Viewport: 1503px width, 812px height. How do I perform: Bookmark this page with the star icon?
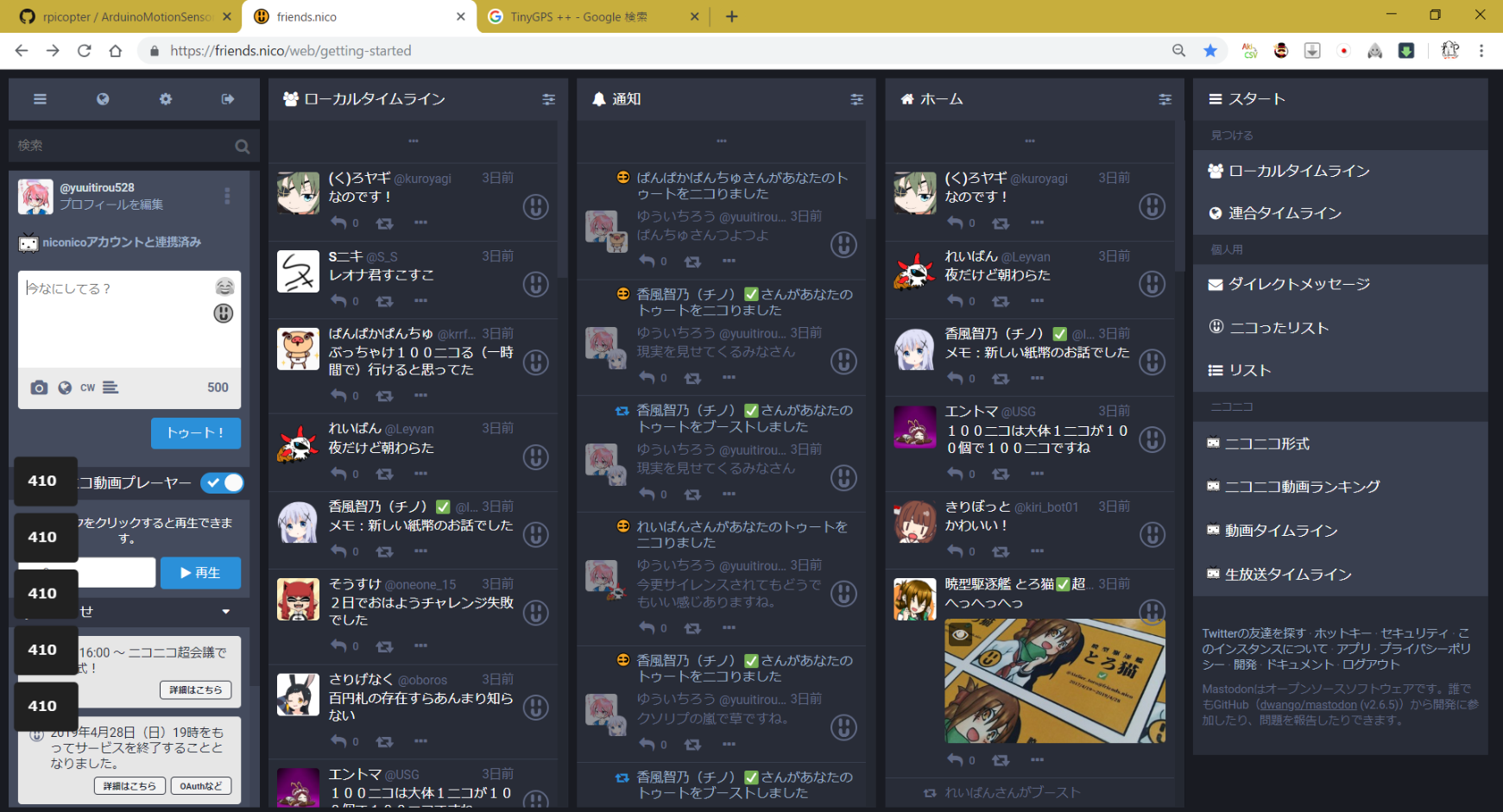1210,51
